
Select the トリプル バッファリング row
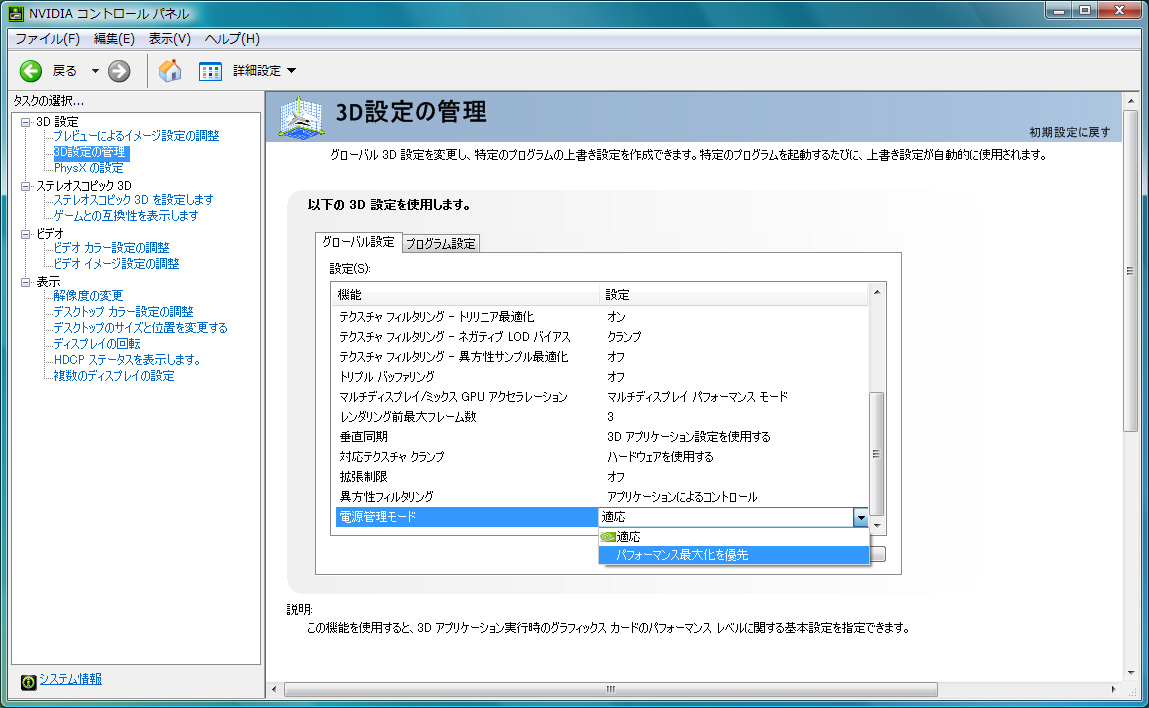click(601, 377)
